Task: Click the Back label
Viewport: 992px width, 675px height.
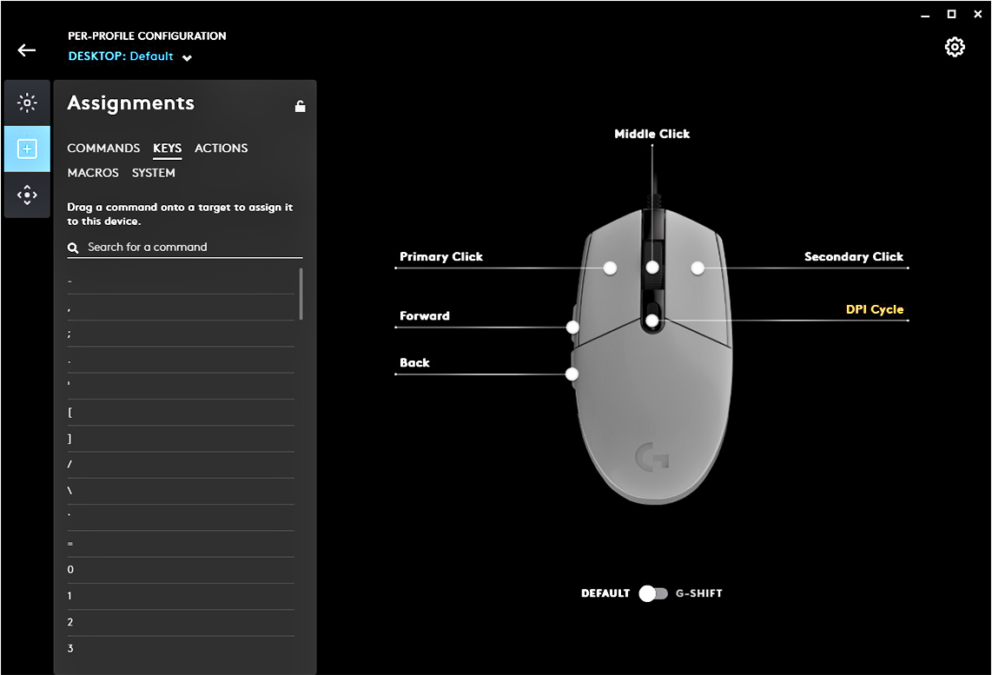Action: point(414,362)
